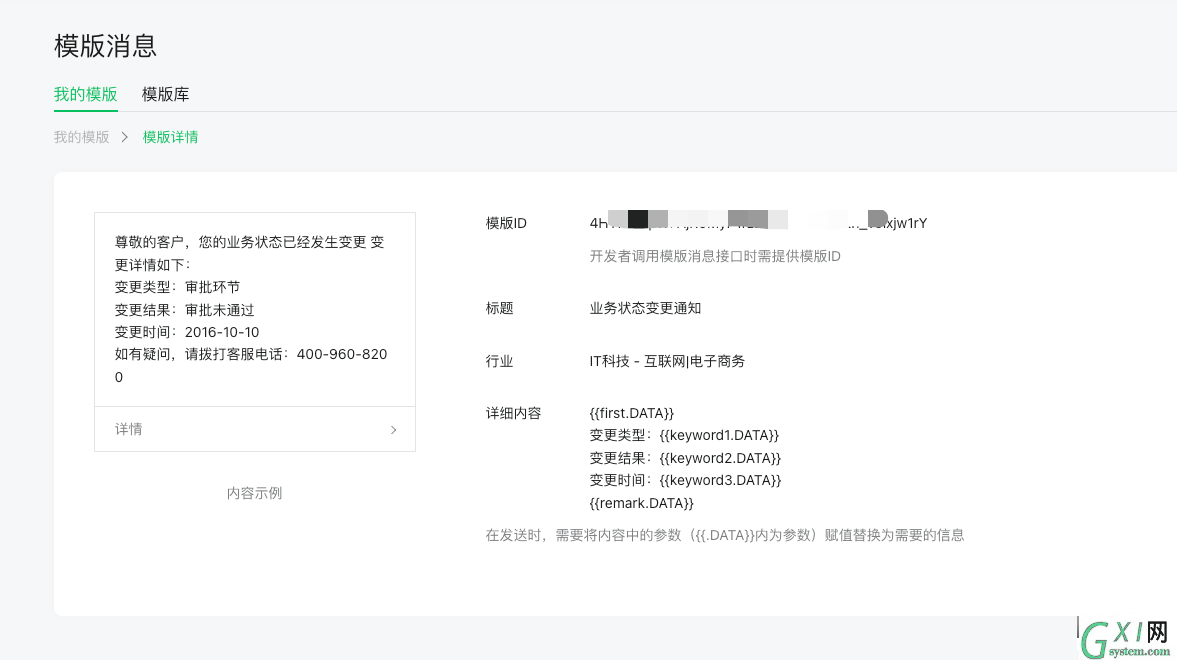This screenshot has width=1177, height=660.
Task: Click the preview line 变更类型：审批环节
Action: click(178, 288)
